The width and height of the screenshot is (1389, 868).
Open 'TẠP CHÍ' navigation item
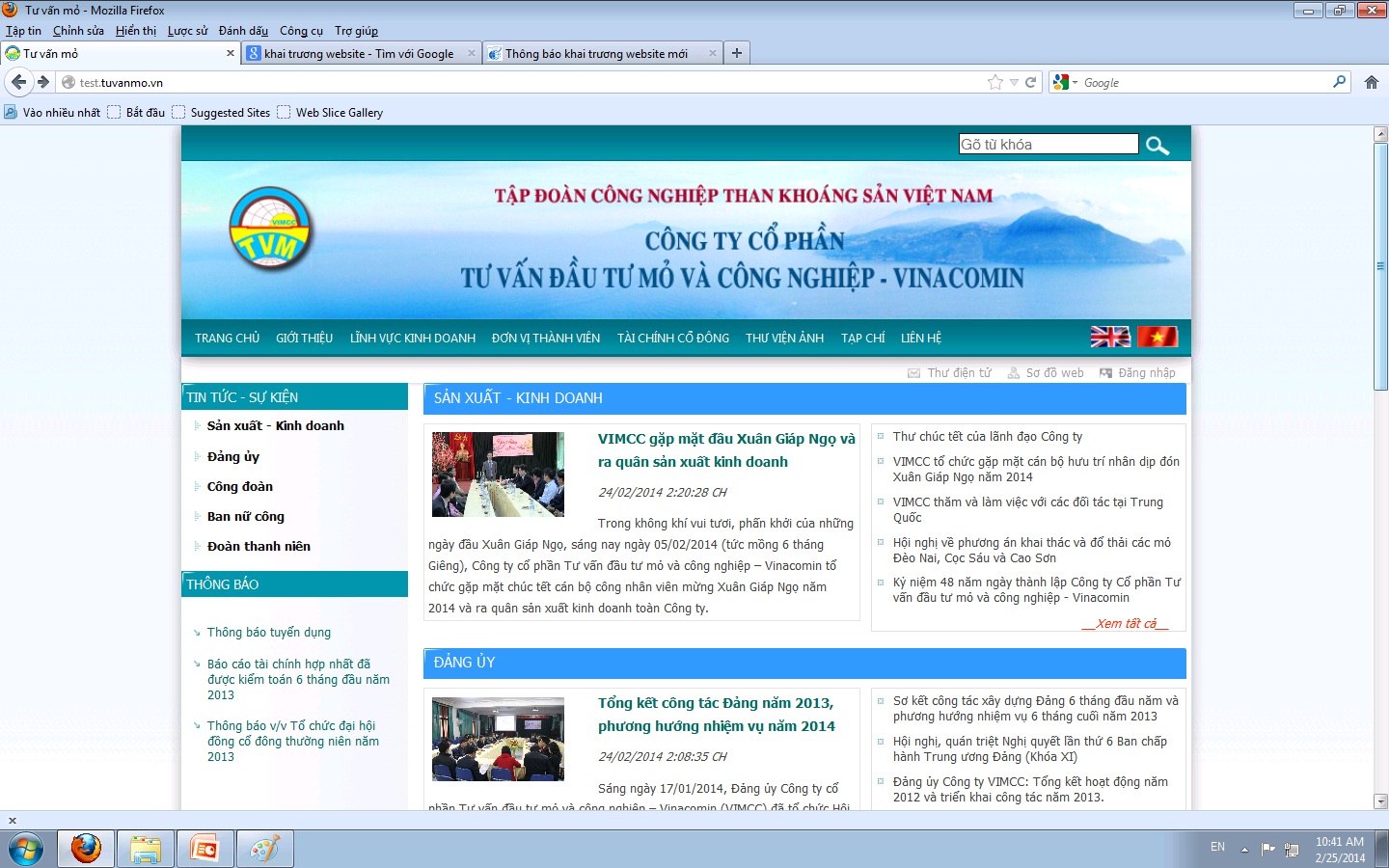coord(862,338)
